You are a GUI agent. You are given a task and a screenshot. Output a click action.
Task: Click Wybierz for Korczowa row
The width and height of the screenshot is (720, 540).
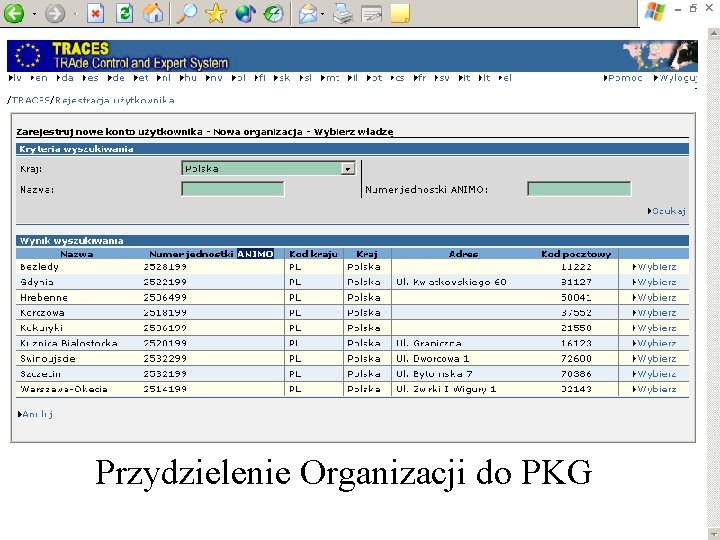coord(655,313)
